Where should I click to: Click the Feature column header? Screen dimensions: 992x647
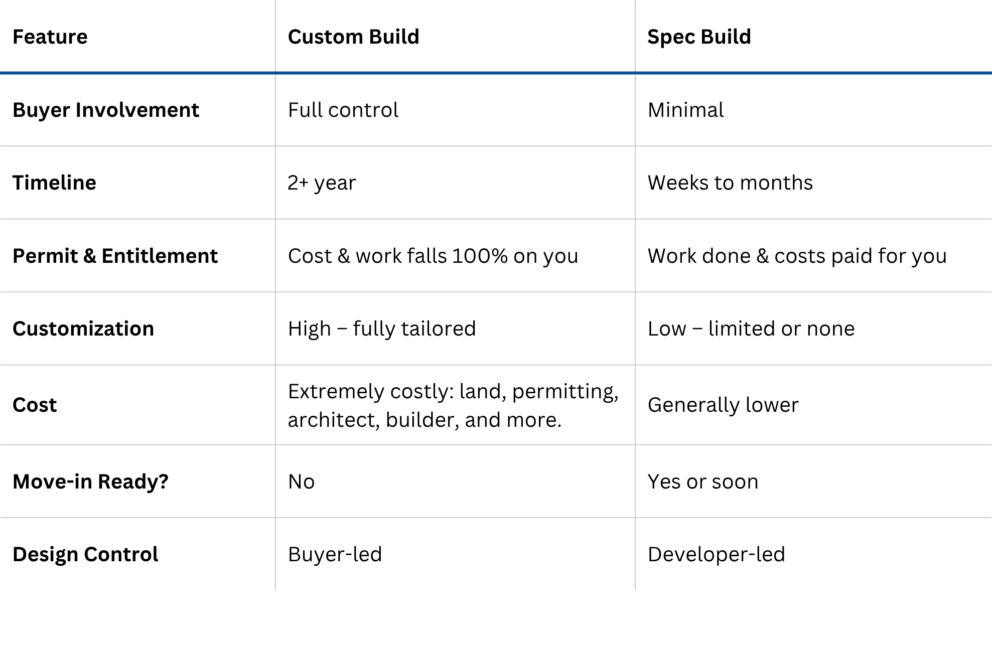[x=50, y=37]
